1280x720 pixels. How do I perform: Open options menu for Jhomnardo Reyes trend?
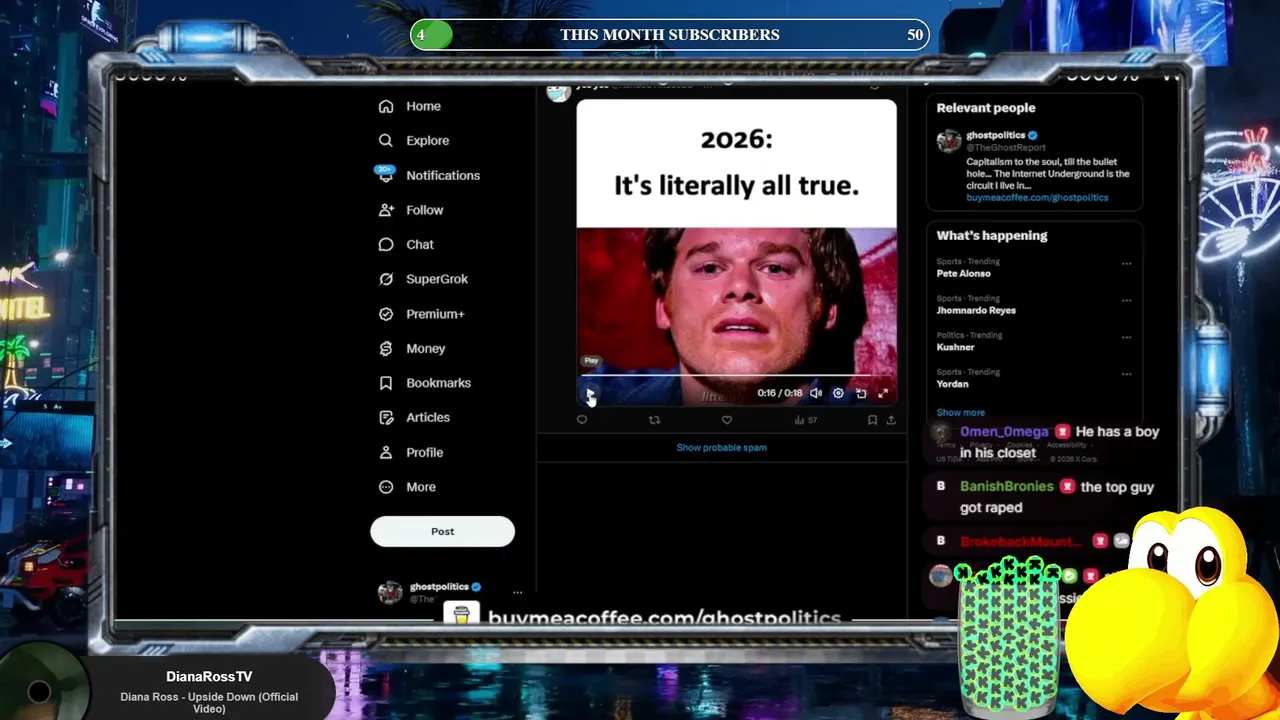pyautogui.click(x=1126, y=301)
